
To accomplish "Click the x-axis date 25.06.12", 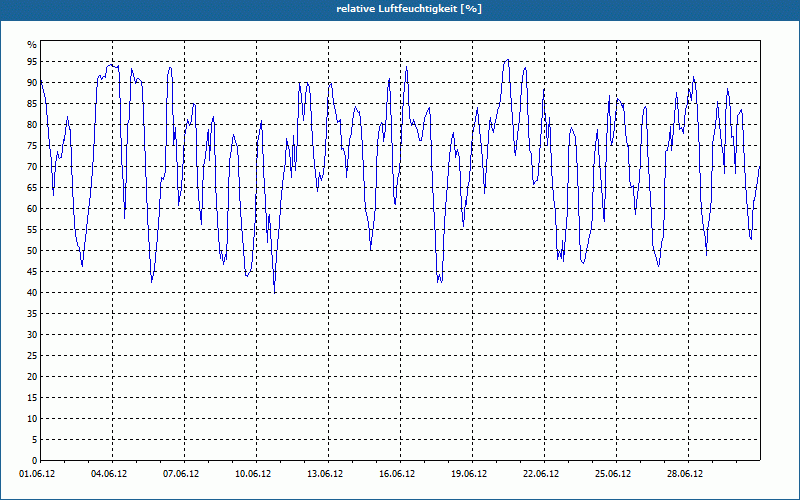I will (613, 474).
